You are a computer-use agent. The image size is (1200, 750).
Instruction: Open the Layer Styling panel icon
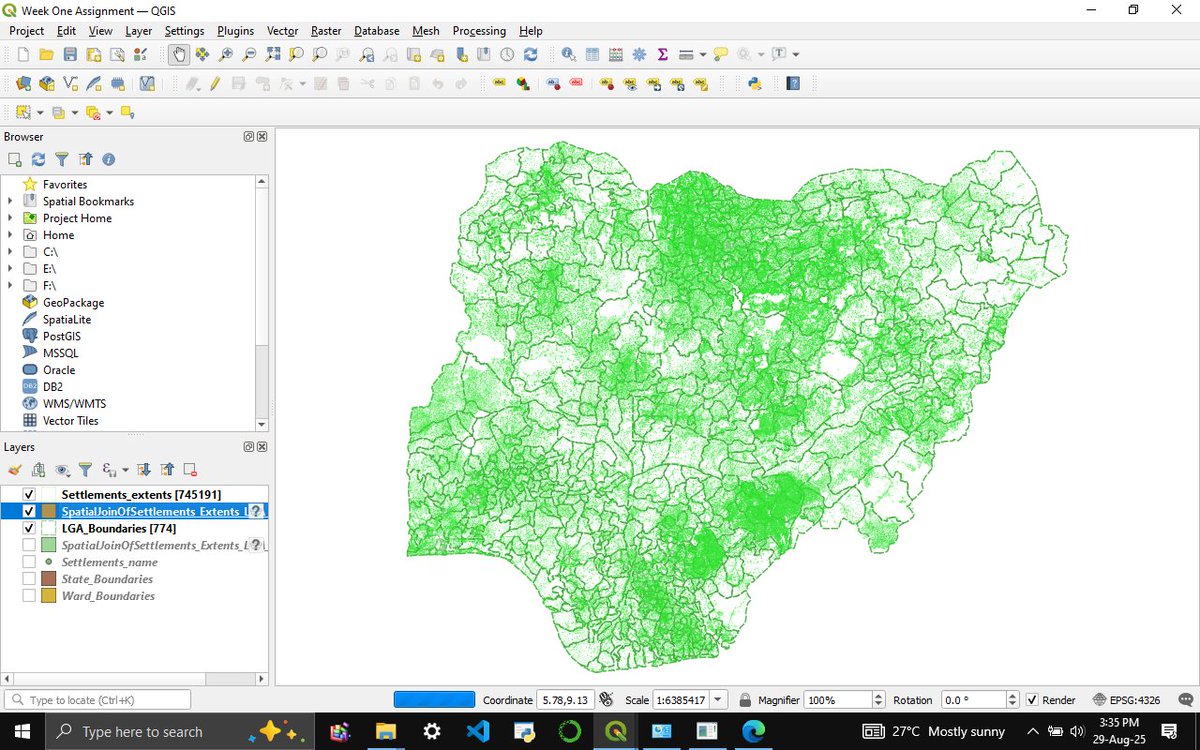(14, 469)
